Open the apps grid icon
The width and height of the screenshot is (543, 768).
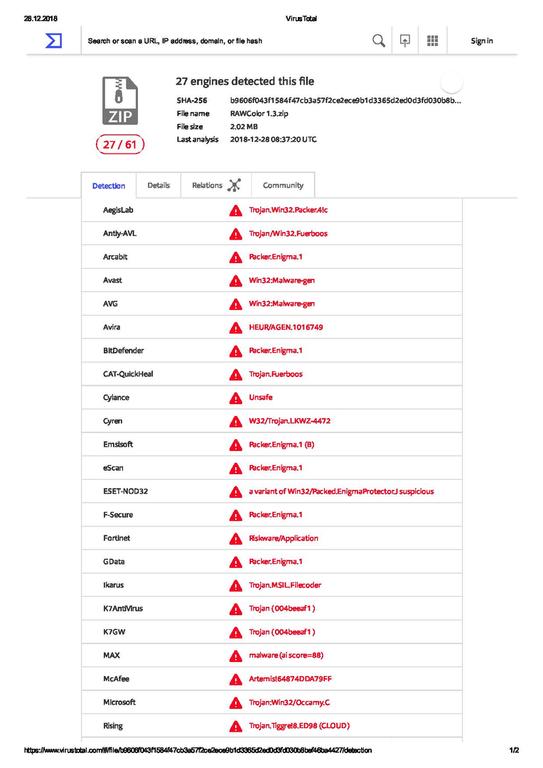(x=432, y=40)
